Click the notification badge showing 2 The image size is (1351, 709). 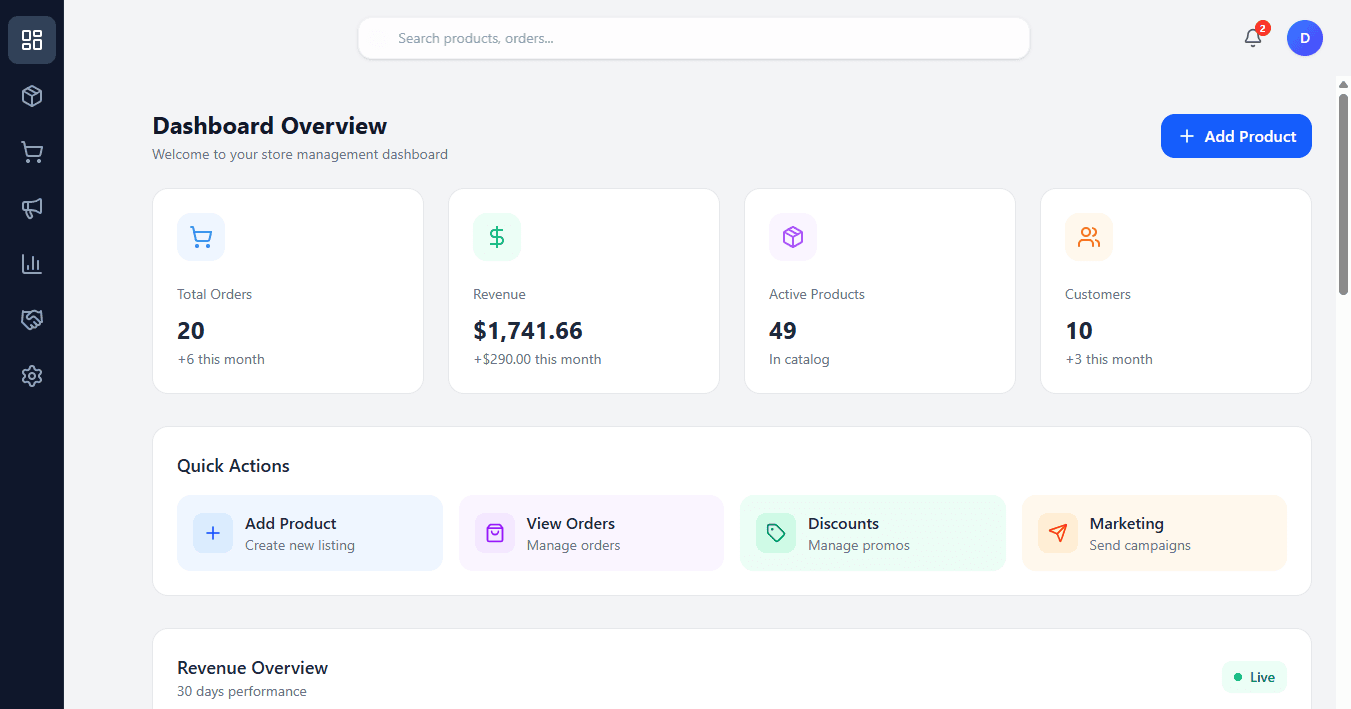tap(1262, 28)
